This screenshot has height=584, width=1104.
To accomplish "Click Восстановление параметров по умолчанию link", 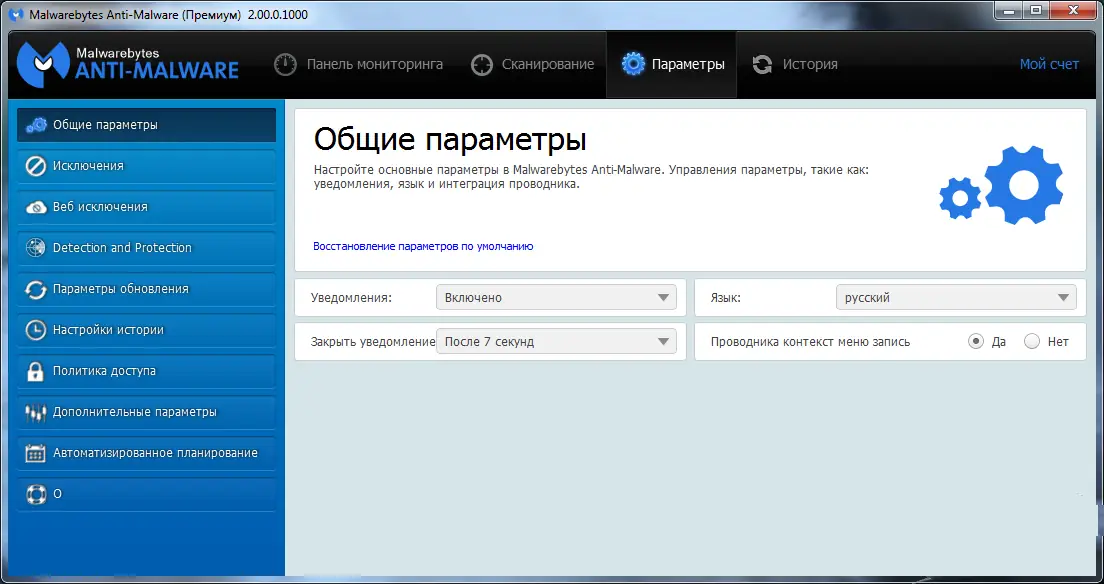I will click(423, 247).
